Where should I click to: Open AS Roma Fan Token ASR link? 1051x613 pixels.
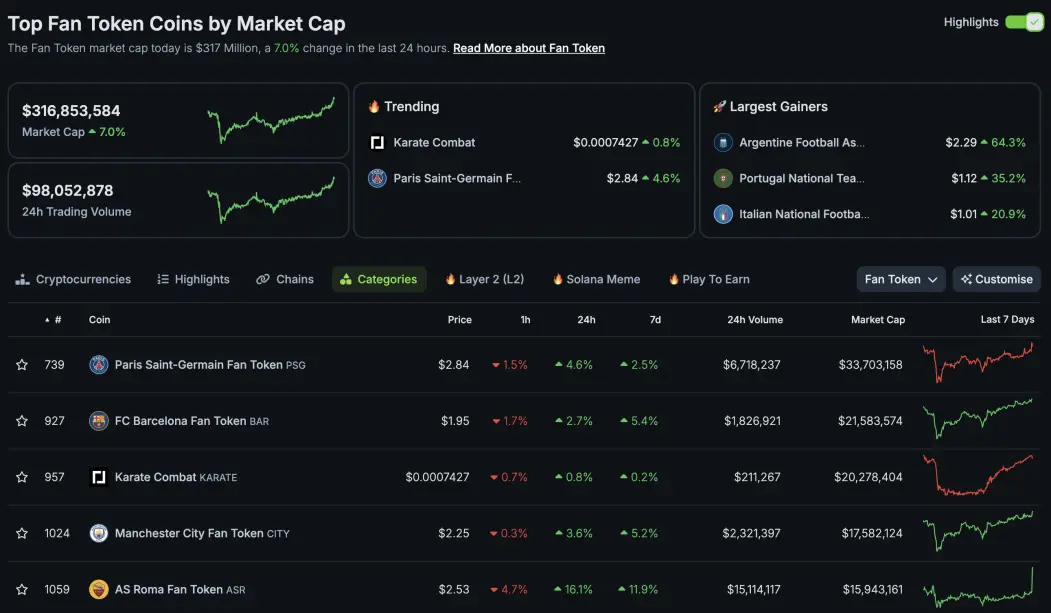[180, 590]
